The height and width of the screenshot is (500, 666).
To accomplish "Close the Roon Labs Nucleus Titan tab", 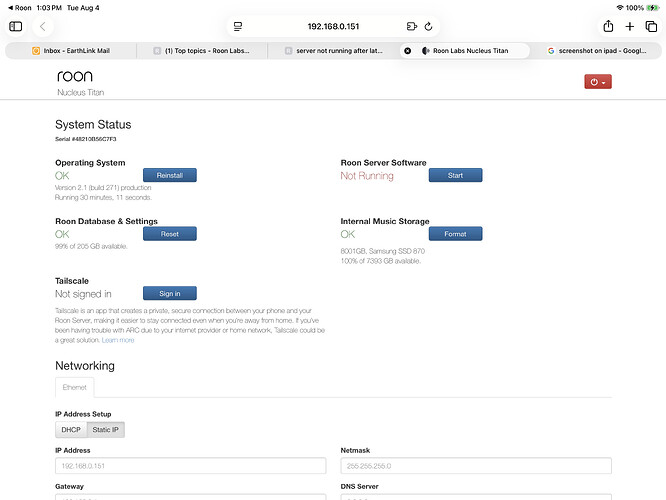I will pyautogui.click(x=407, y=51).
